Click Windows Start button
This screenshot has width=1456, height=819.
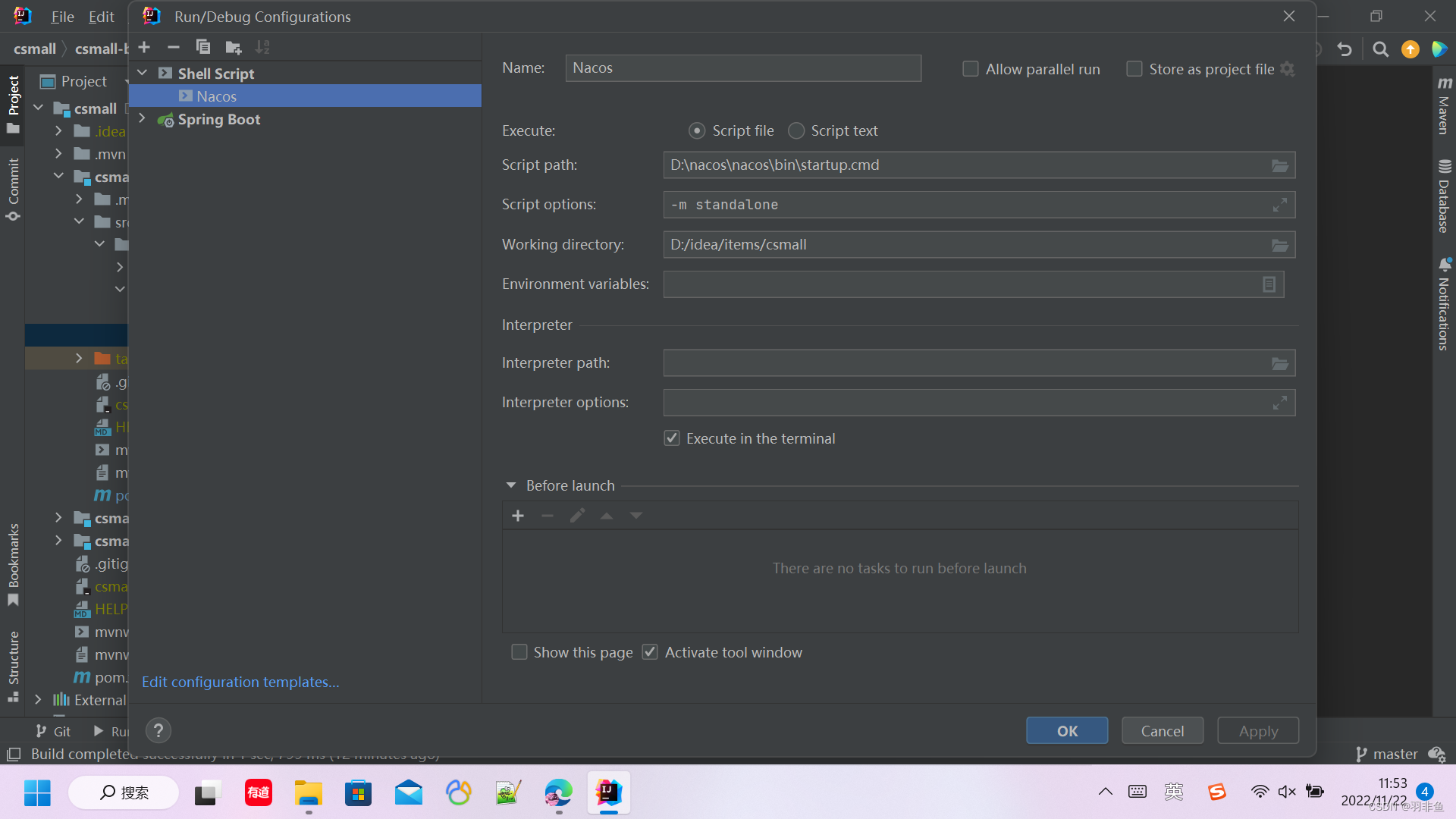tap(37, 792)
